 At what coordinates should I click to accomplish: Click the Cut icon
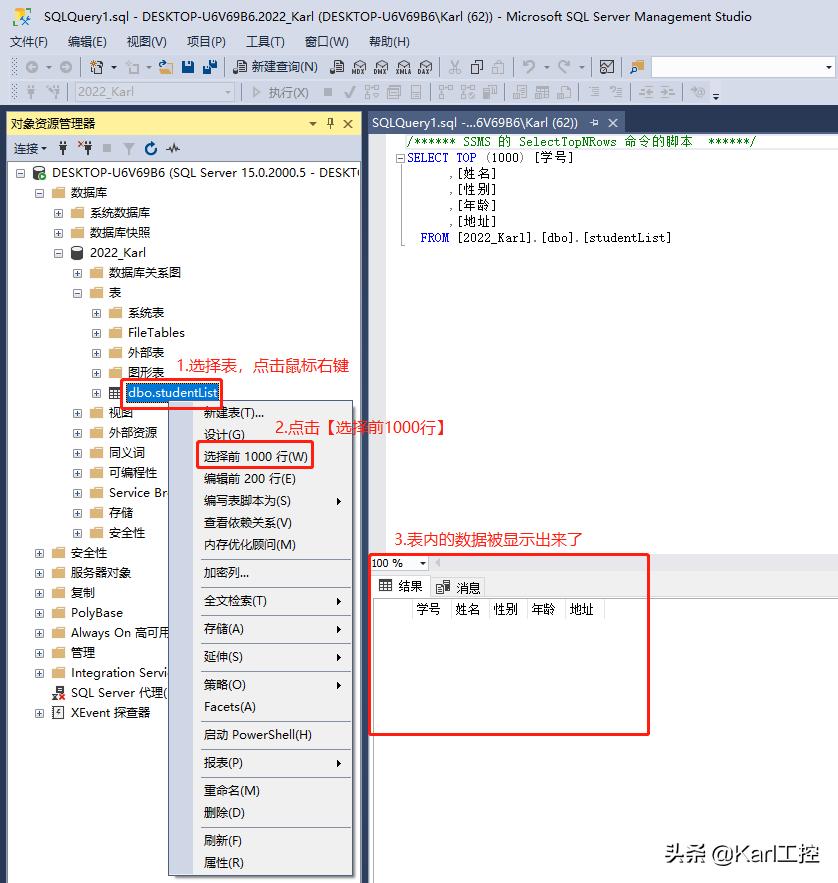point(455,67)
